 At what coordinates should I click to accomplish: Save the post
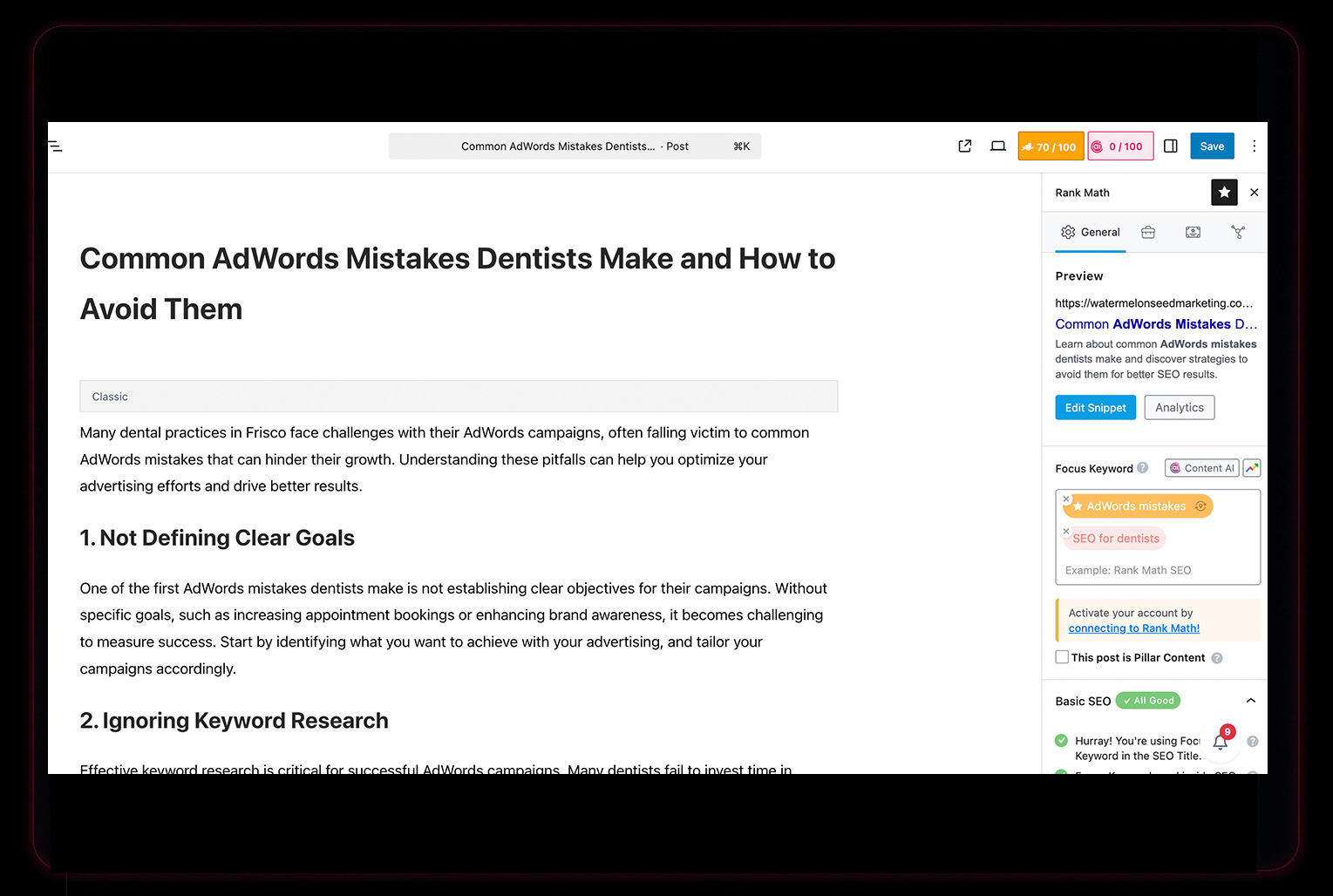click(x=1212, y=146)
